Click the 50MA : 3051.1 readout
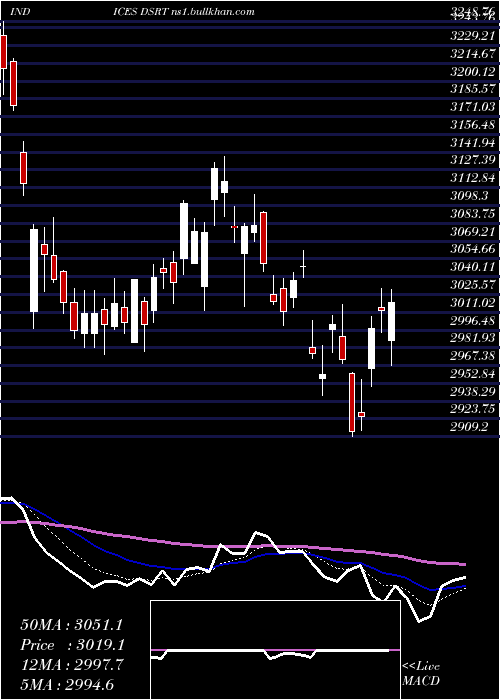500x700 pixels. 71,625
